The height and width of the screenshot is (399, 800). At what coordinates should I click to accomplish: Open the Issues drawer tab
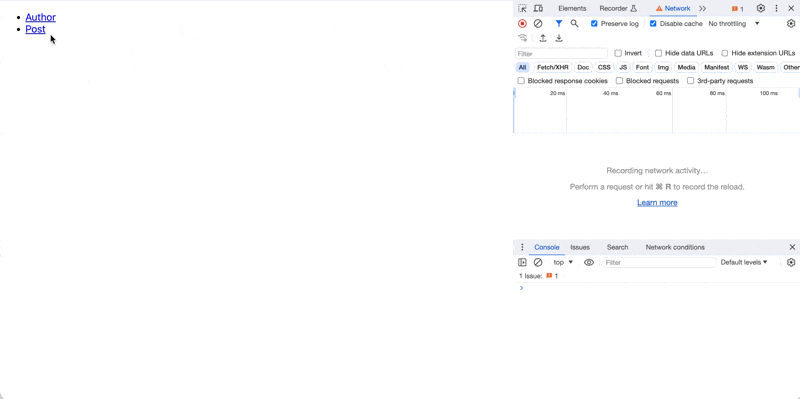pyautogui.click(x=580, y=247)
